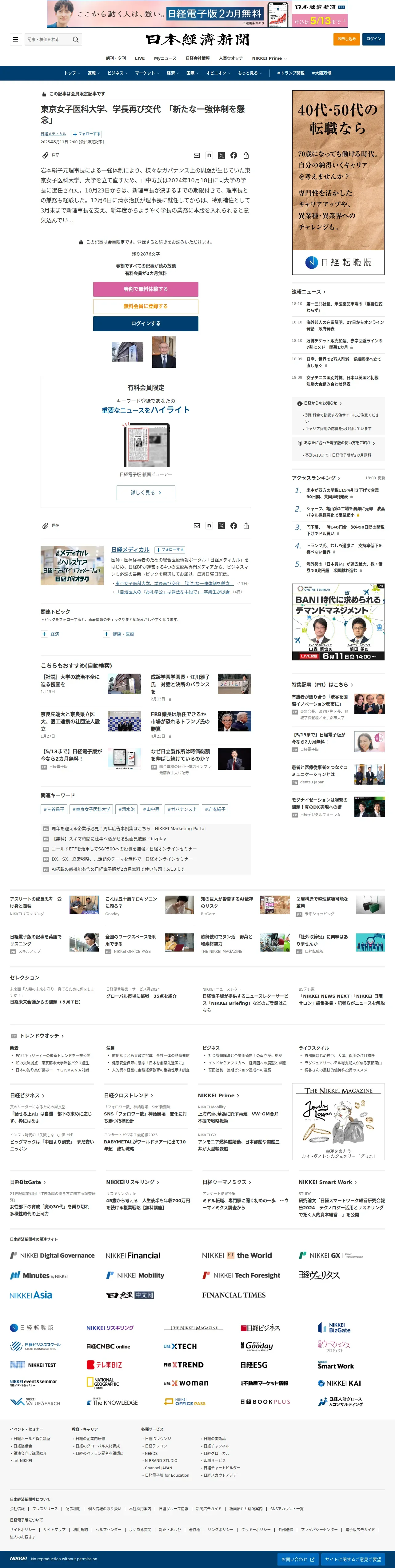This screenshot has height=1568, width=395.
Task: Click the upload share icon above the 日経メディカル box
Action: pyautogui.click(x=246, y=526)
